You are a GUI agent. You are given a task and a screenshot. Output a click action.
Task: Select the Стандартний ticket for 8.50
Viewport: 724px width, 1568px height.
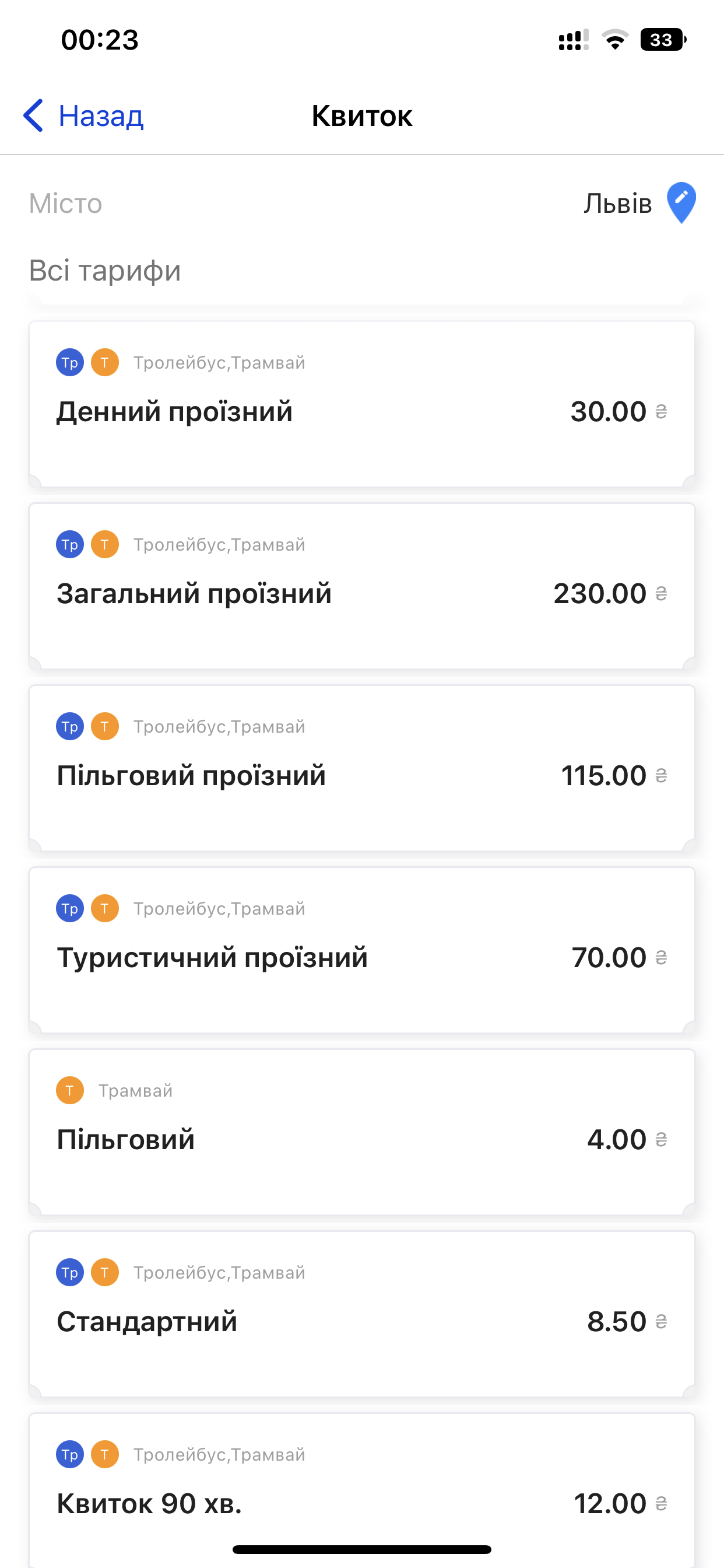[147, 1321]
